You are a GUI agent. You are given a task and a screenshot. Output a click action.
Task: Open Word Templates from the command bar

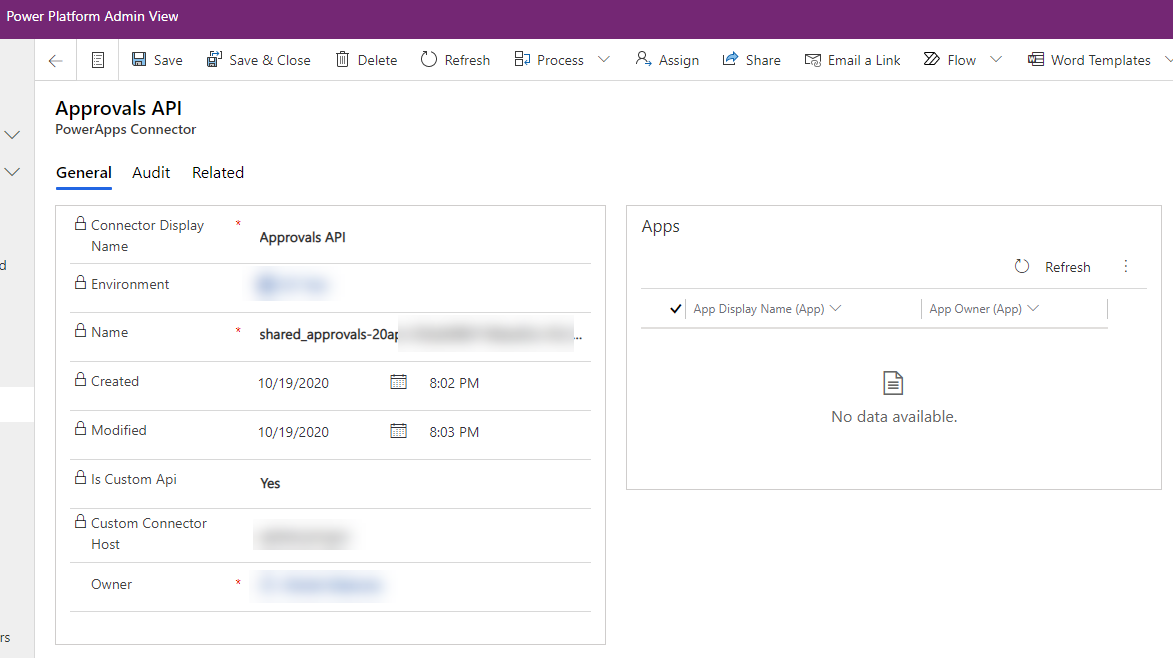click(1090, 59)
